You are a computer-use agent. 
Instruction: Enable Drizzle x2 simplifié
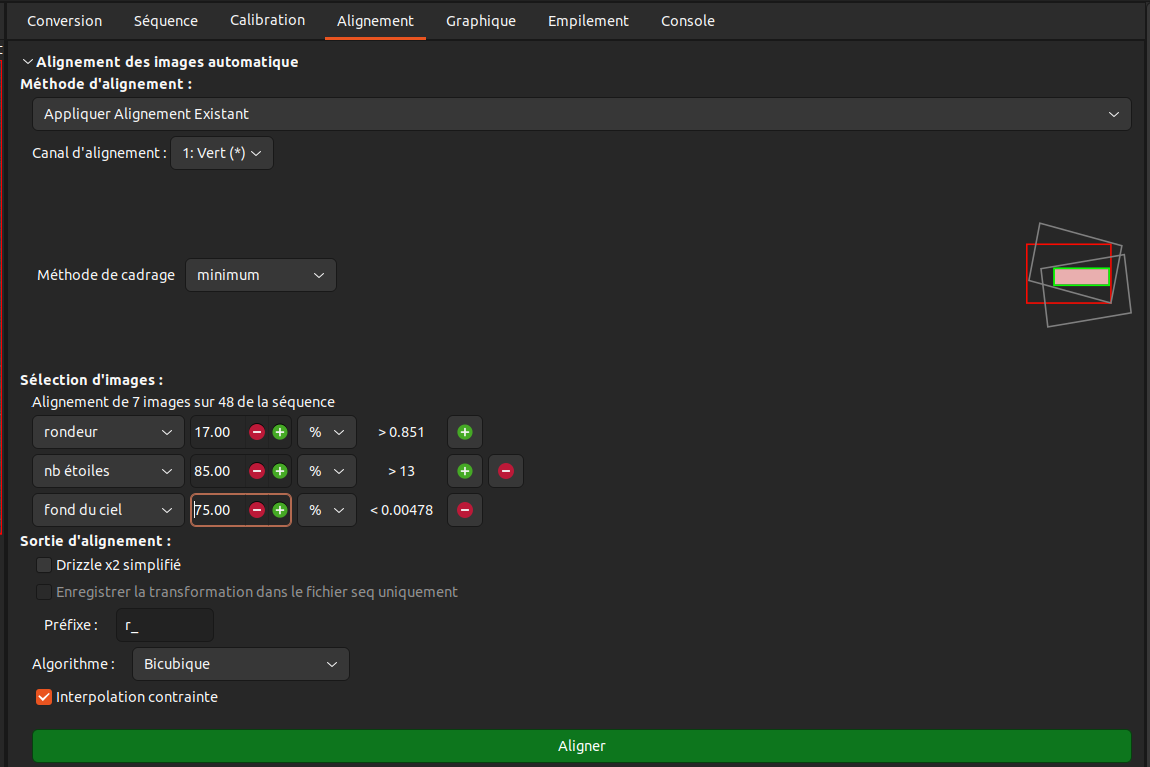point(44,565)
